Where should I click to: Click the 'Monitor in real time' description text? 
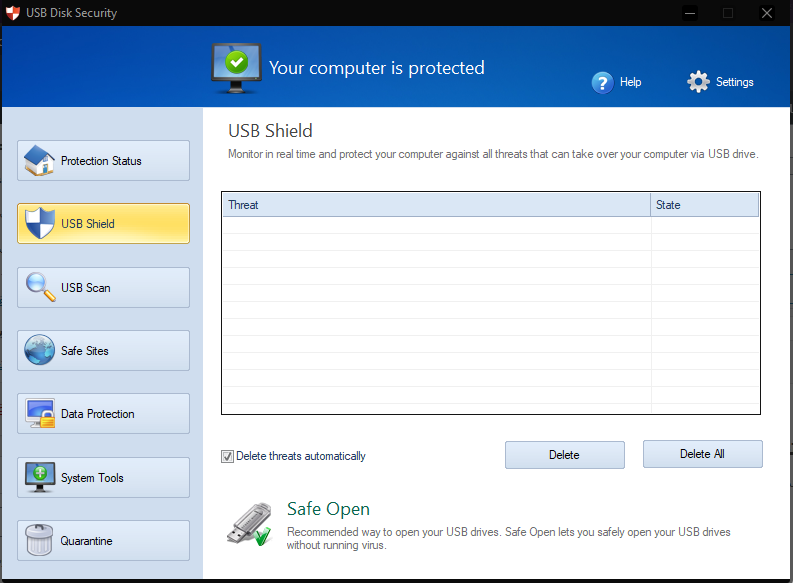(493, 154)
